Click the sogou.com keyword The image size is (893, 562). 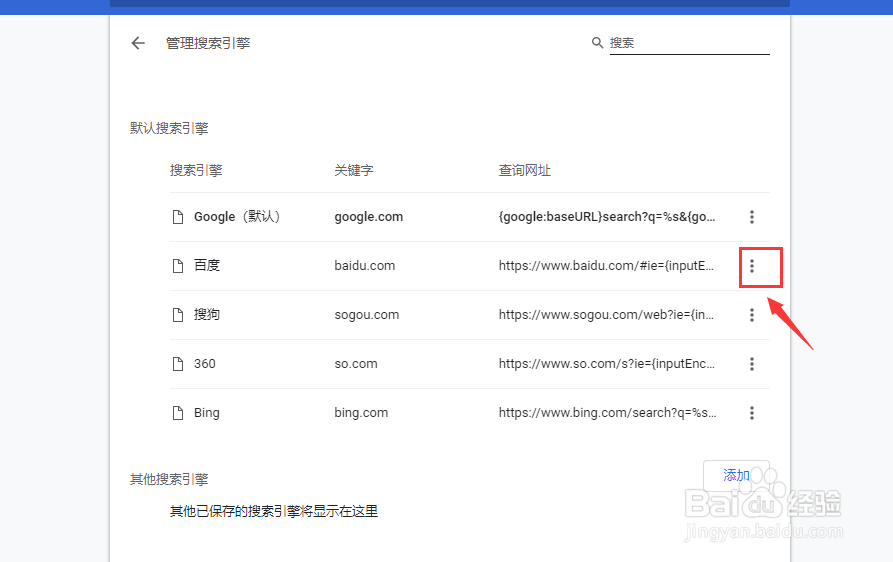(367, 315)
